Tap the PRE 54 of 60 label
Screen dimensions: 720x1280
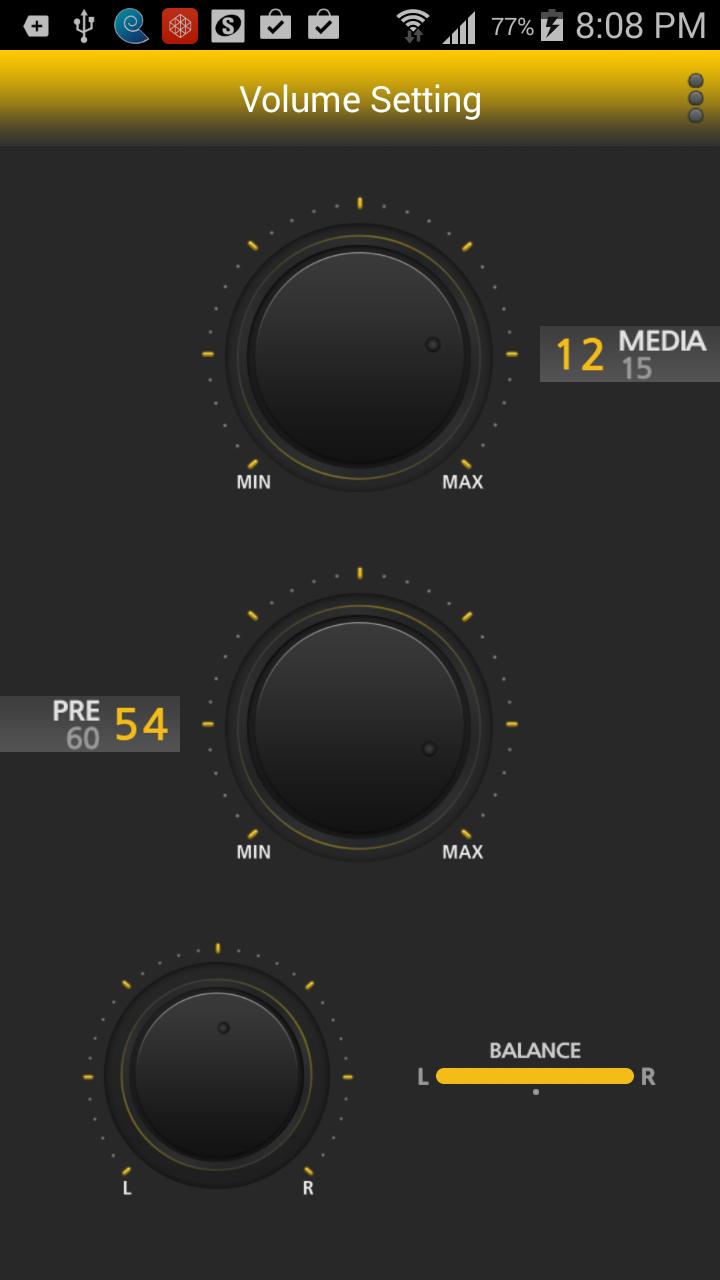(90, 724)
